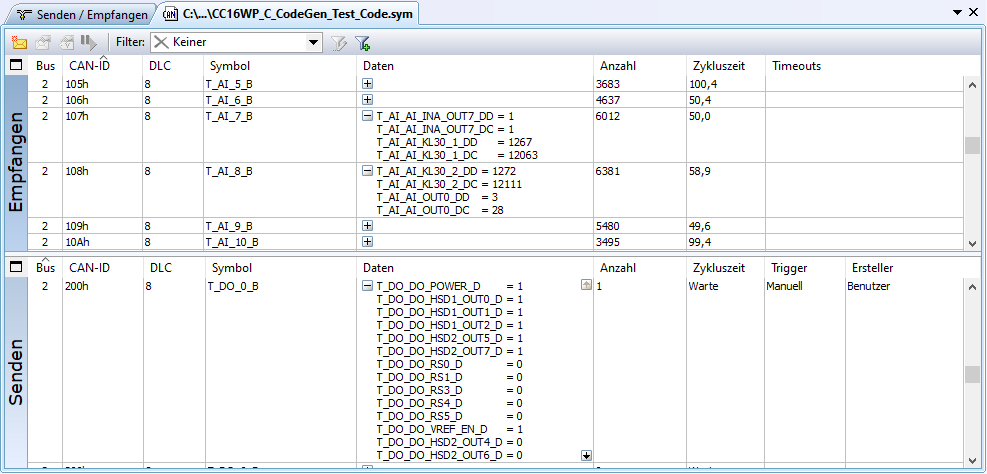Viewport: 987px width, 474px height.
Task: Click the grayed message-with-checkmark toolbar icon
Action: coord(66,43)
